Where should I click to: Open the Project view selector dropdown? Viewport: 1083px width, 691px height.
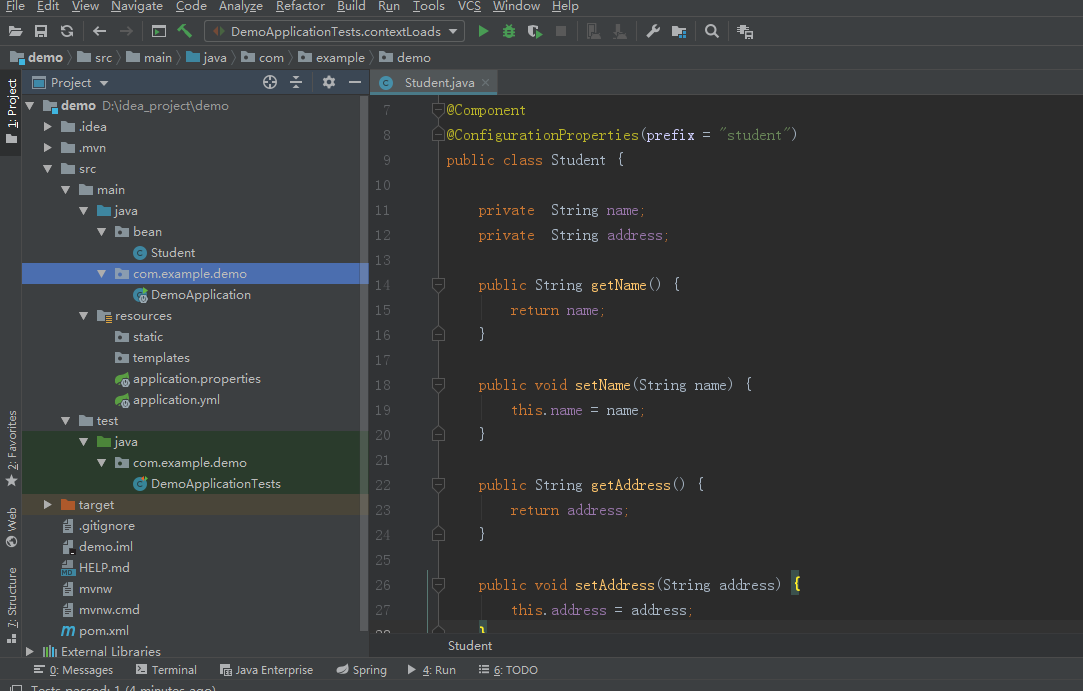click(70, 82)
